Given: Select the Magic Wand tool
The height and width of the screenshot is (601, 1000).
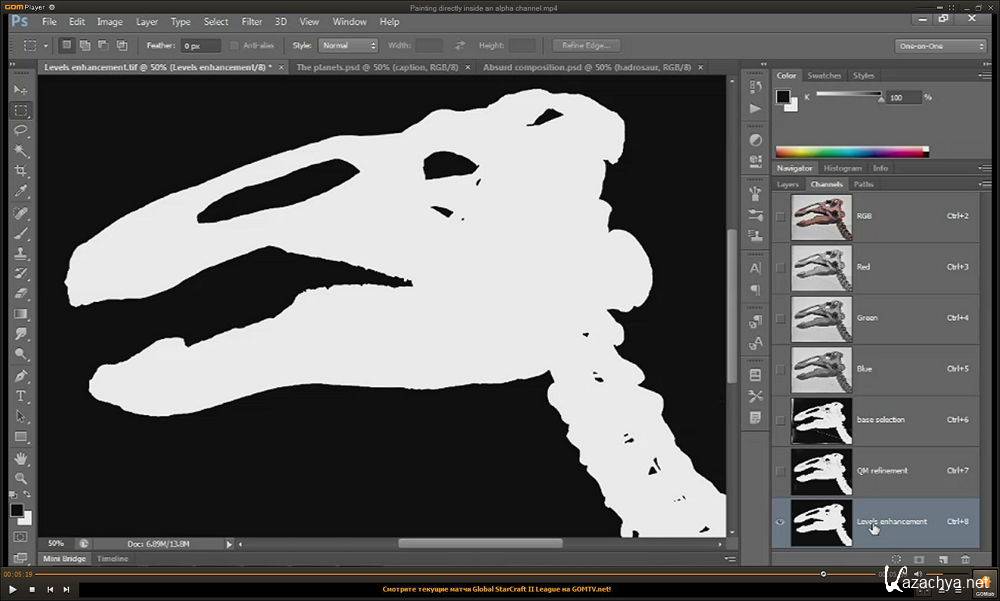Looking at the screenshot, I should point(21,151).
